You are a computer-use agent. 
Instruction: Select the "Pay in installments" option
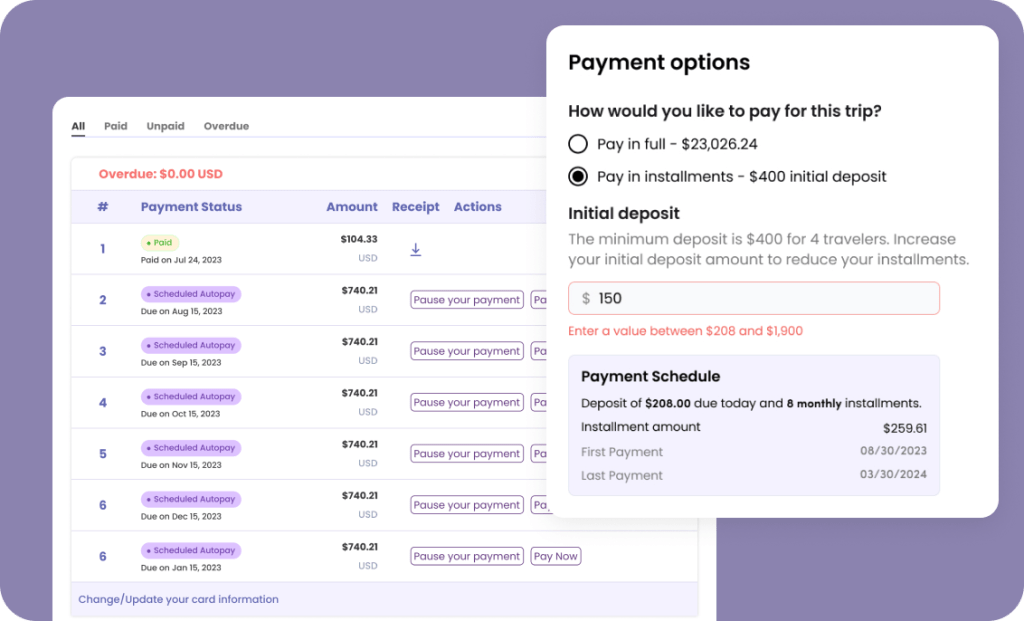point(577,176)
